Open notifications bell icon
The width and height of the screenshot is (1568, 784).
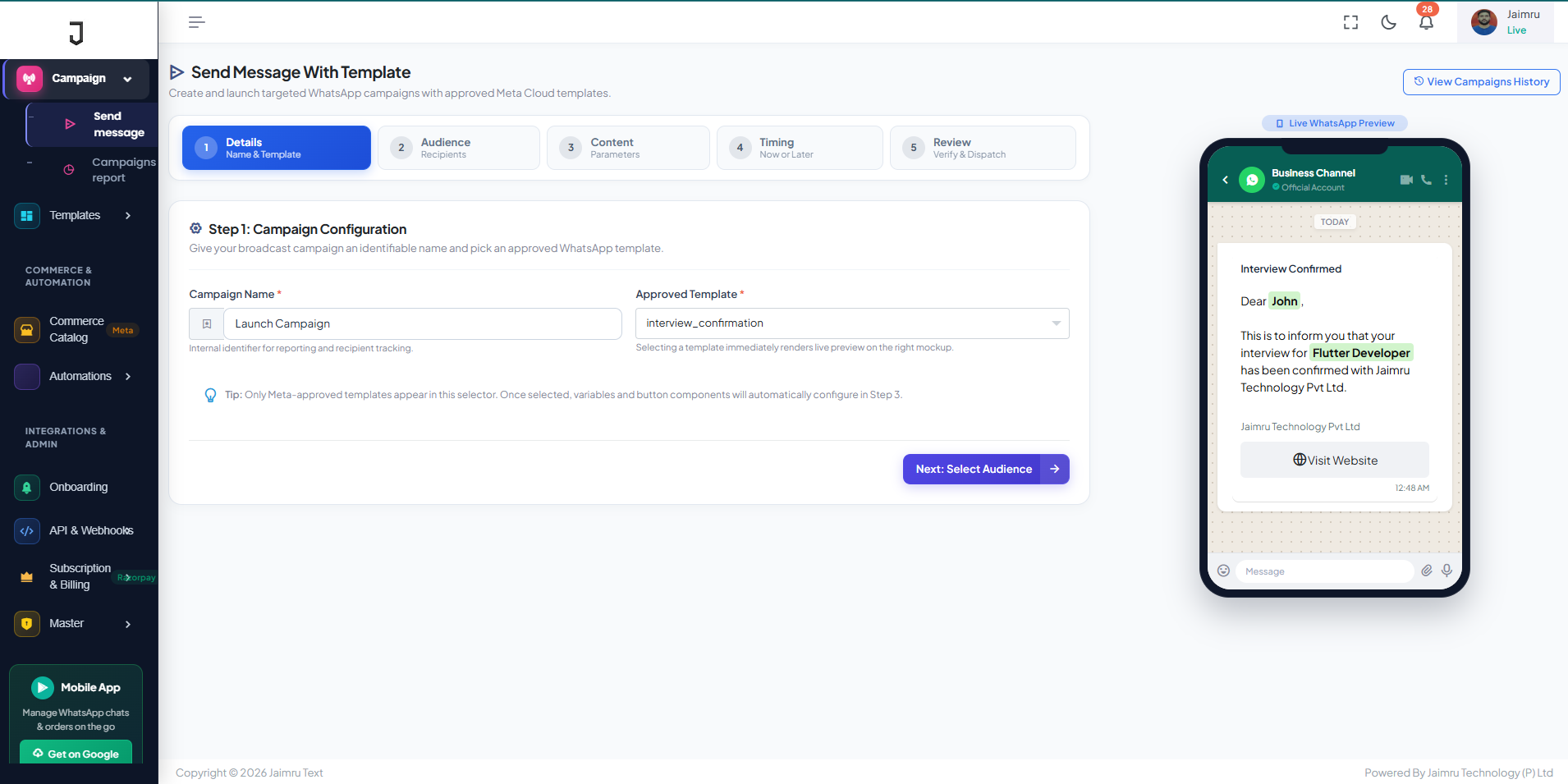(x=1426, y=22)
